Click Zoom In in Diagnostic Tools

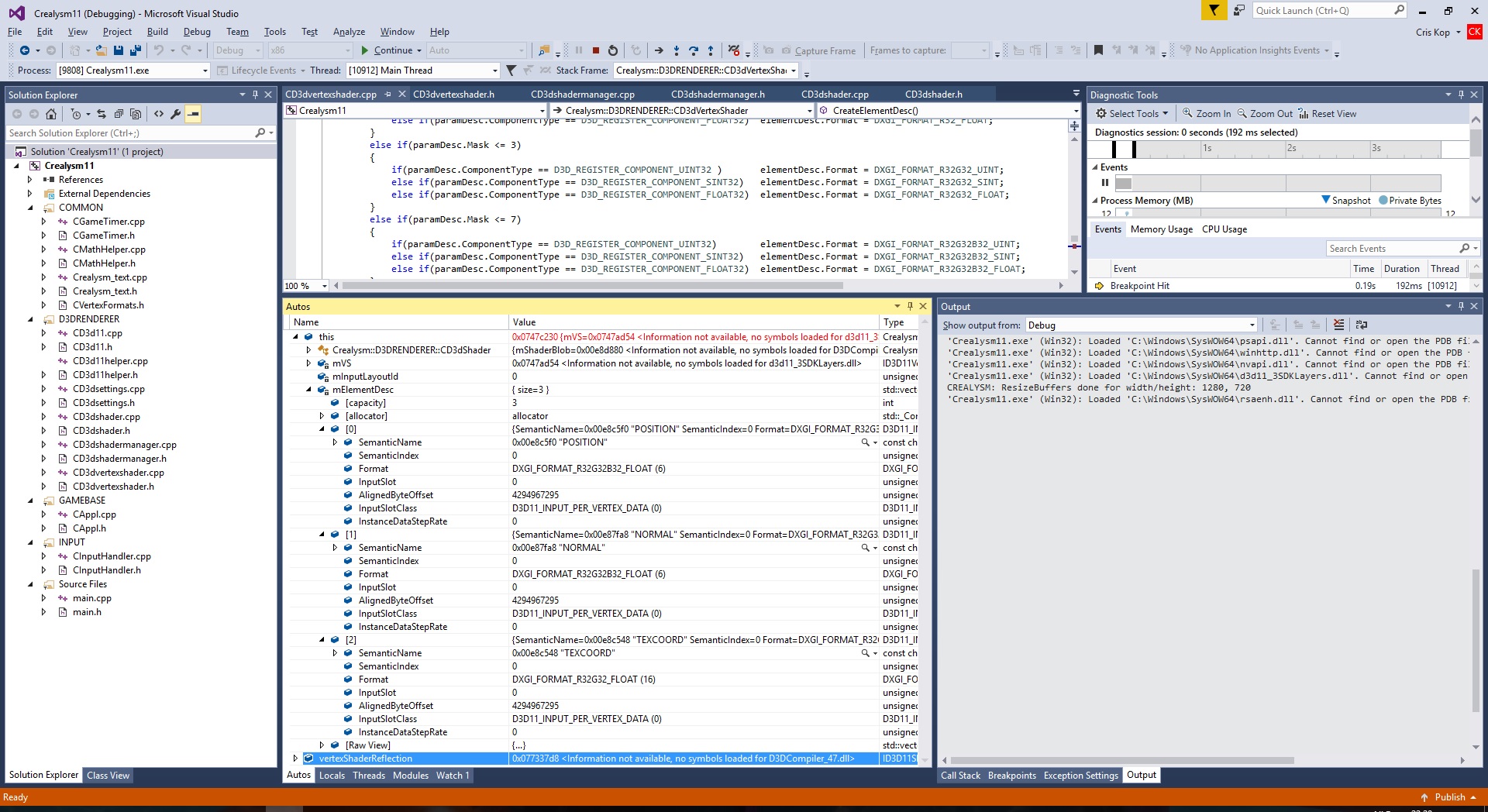[1206, 114]
